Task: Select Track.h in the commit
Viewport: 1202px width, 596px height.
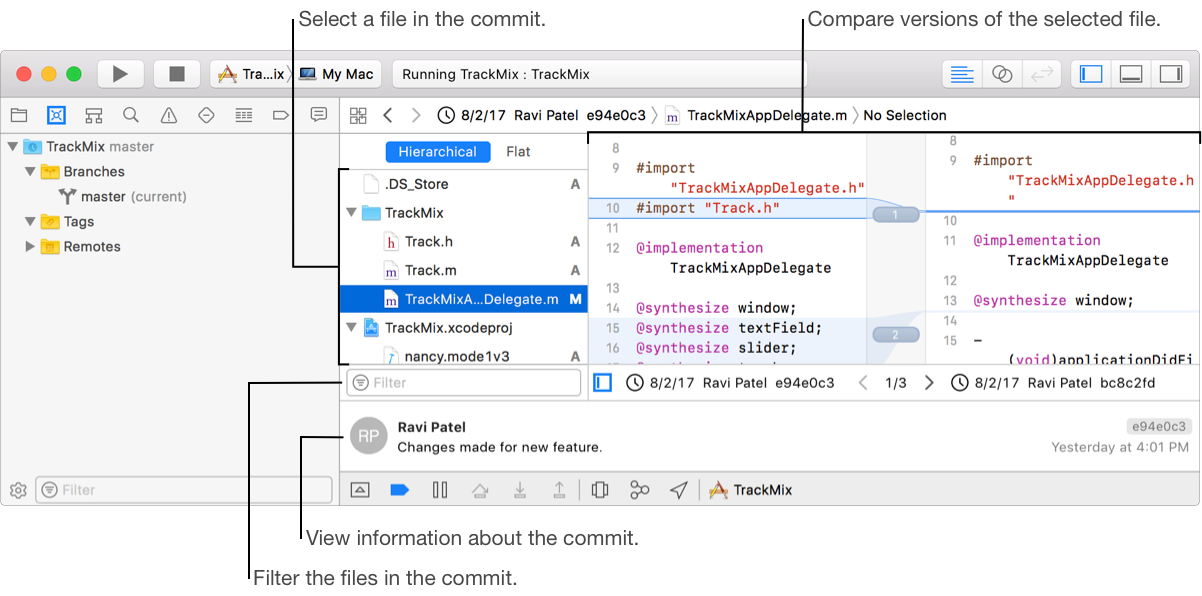Action: coord(463,241)
